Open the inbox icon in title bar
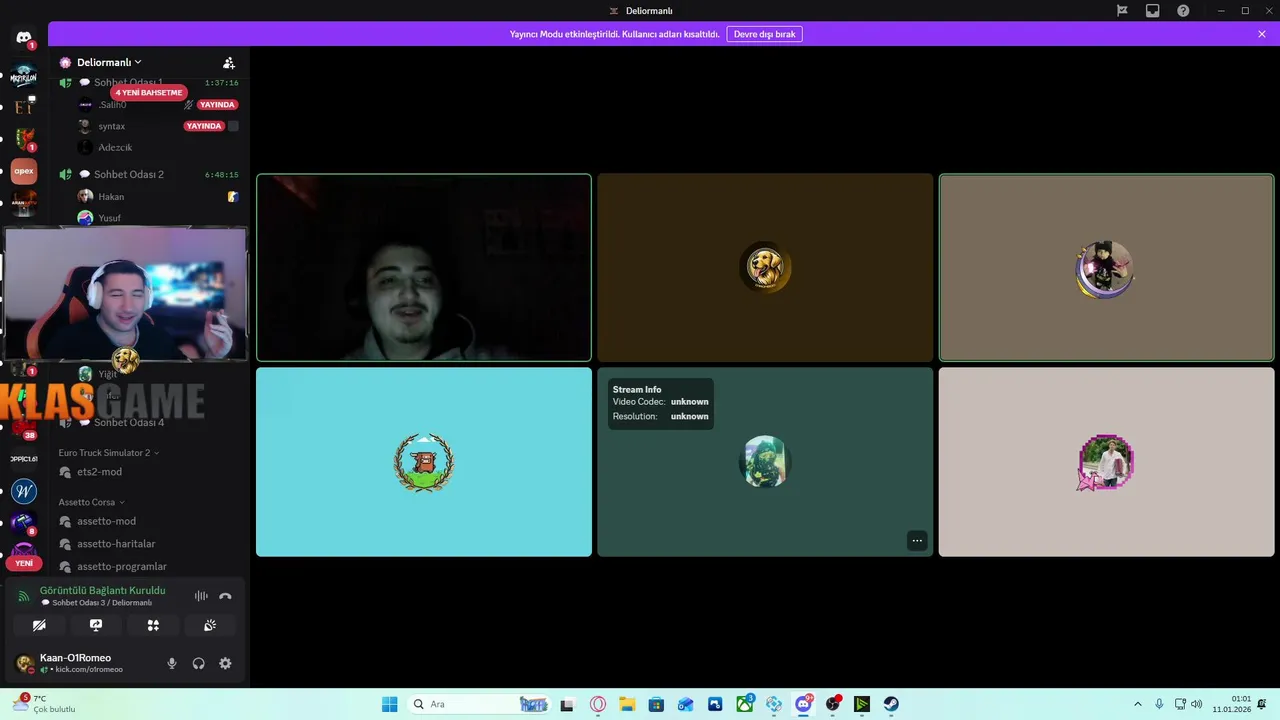1280x720 pixels. click(1153, 11)
